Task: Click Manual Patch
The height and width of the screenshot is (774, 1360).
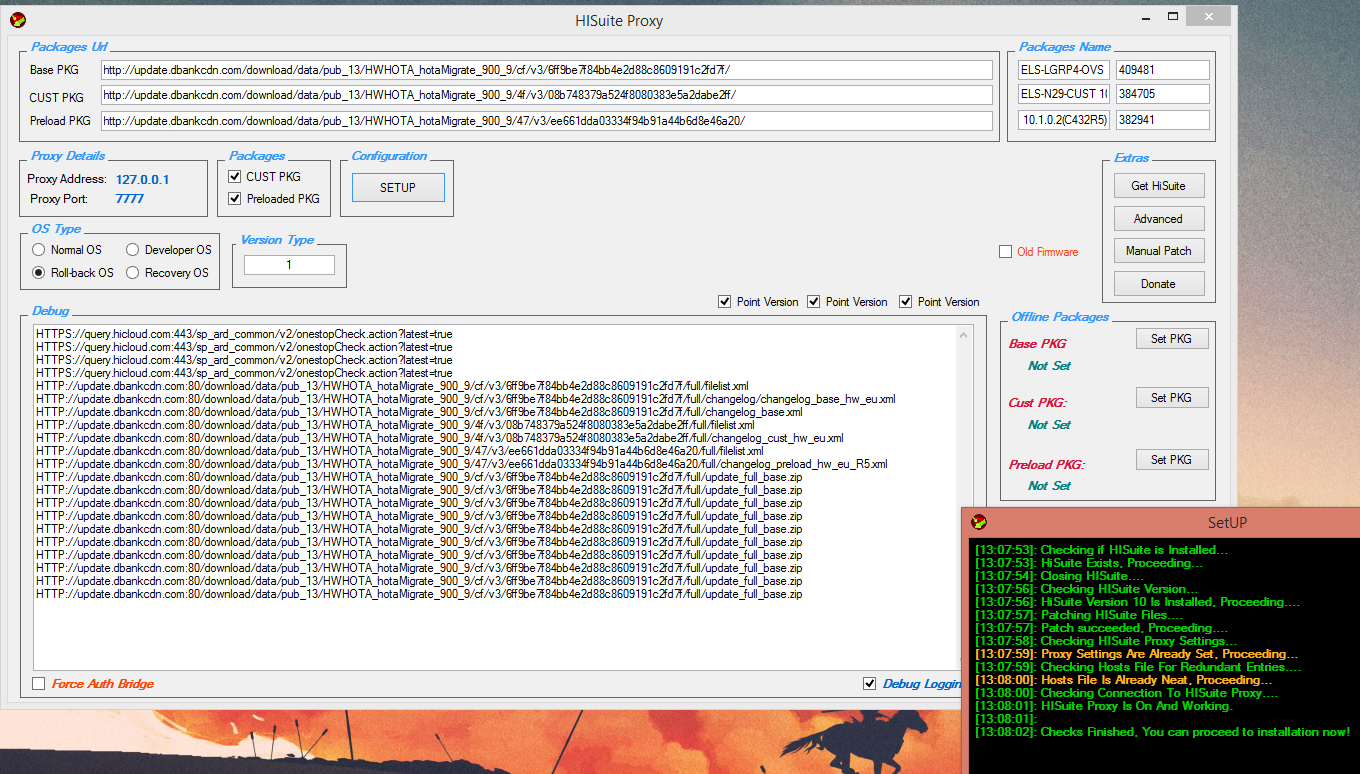Action: [x=1158, y=250]
